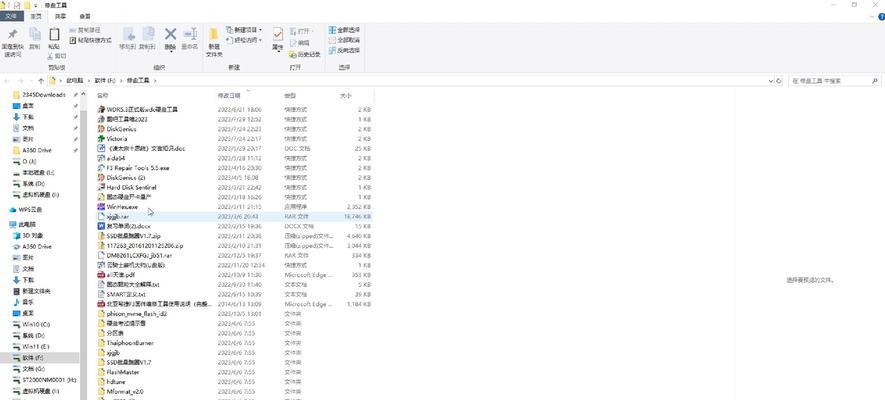
Task: Click the History button in the Open group
Action: click(x=305, y=54)
